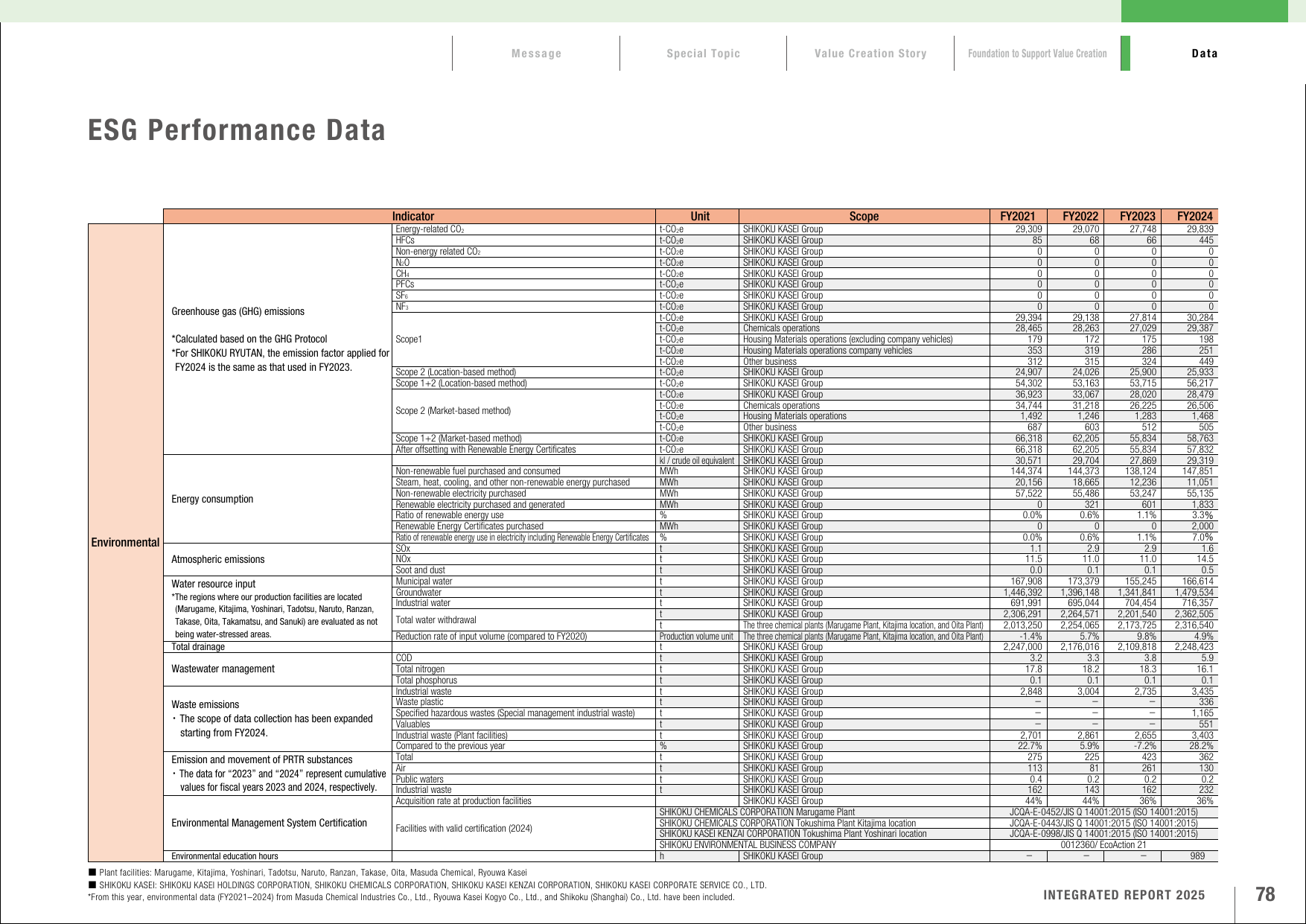The image size is (1306, 924).
Task: Select Non-renewable electricity purchased row
Action: [461, 493]
